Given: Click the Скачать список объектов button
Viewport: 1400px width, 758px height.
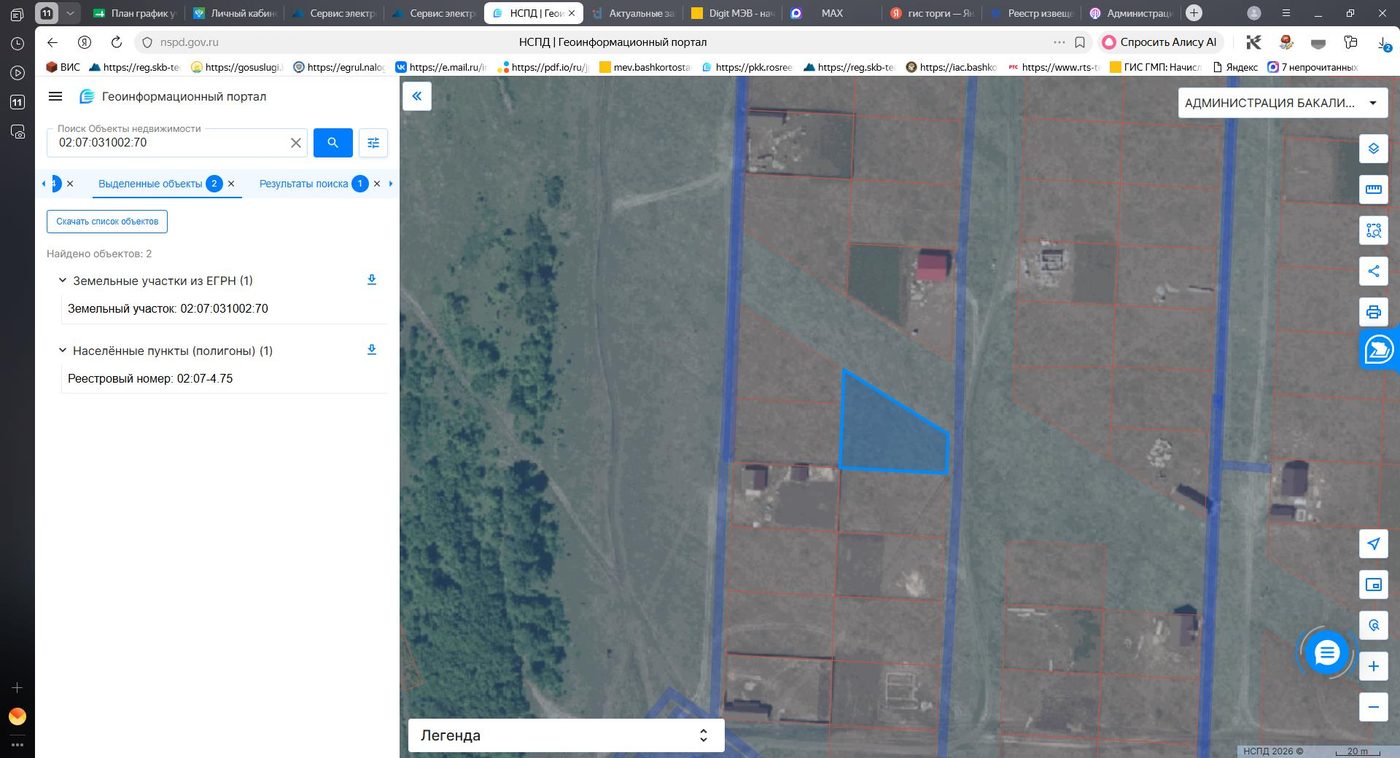Looking at the screenshot, I should click(107, 221).
